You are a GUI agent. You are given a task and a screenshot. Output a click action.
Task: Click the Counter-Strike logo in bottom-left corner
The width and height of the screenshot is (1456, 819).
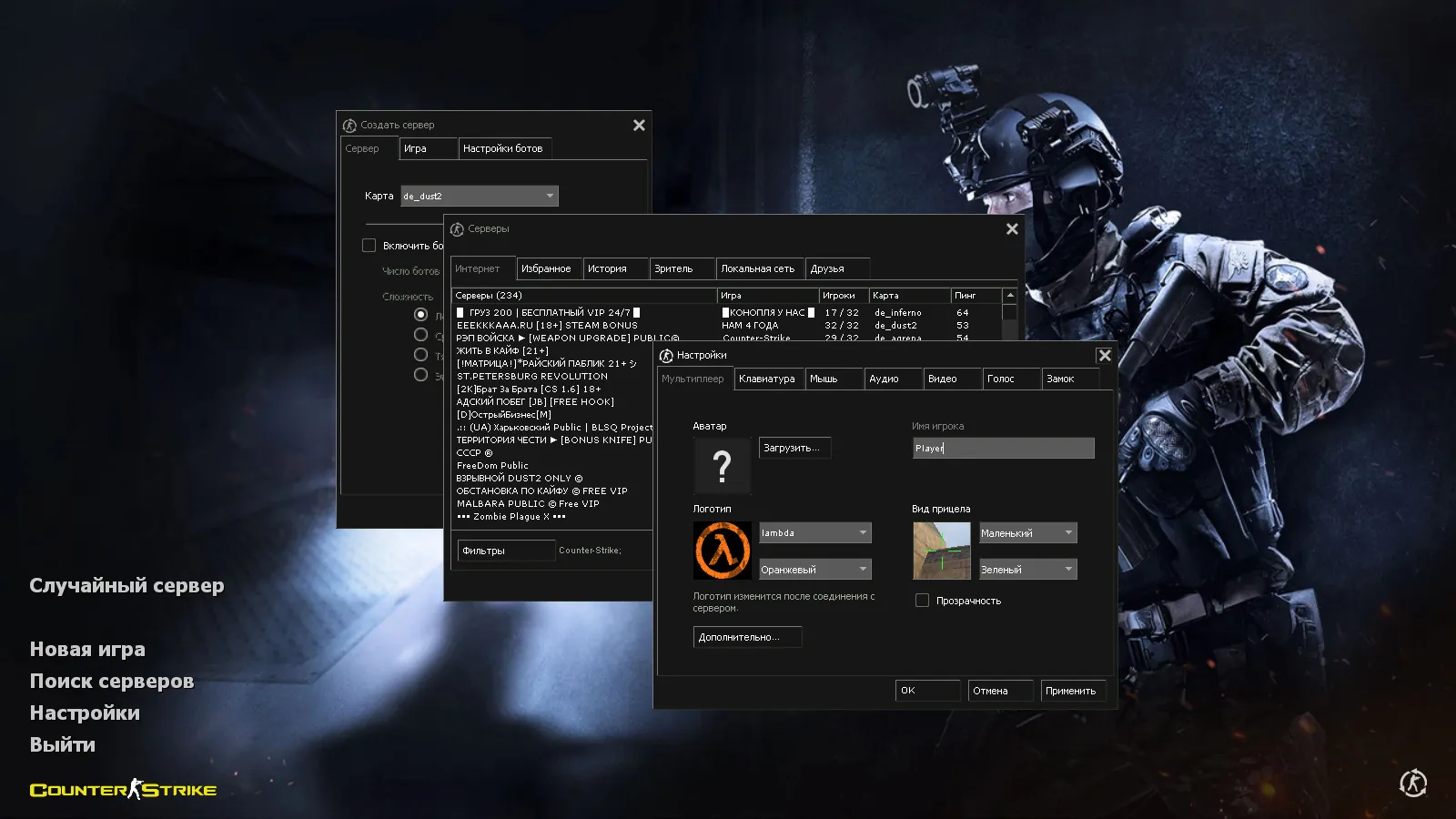[123, 790]
